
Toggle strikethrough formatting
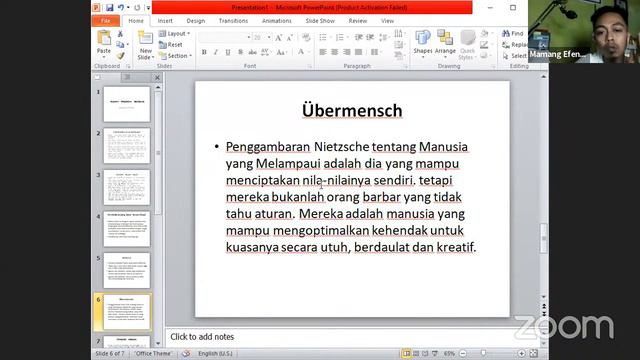253,52
